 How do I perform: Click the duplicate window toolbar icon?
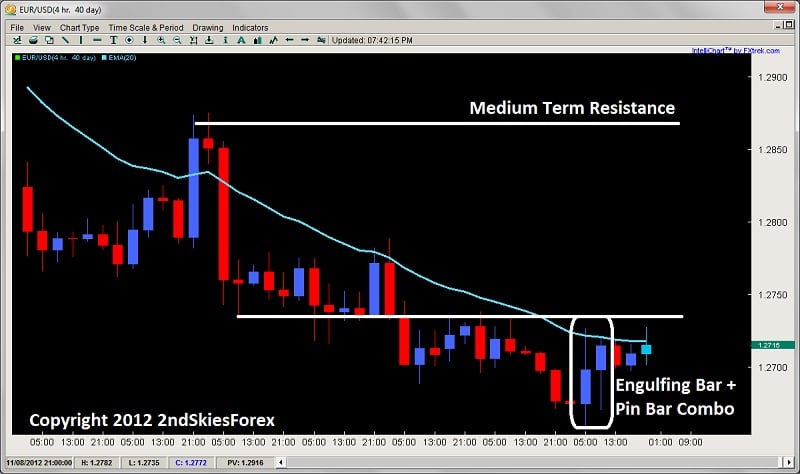click(49, 40)
